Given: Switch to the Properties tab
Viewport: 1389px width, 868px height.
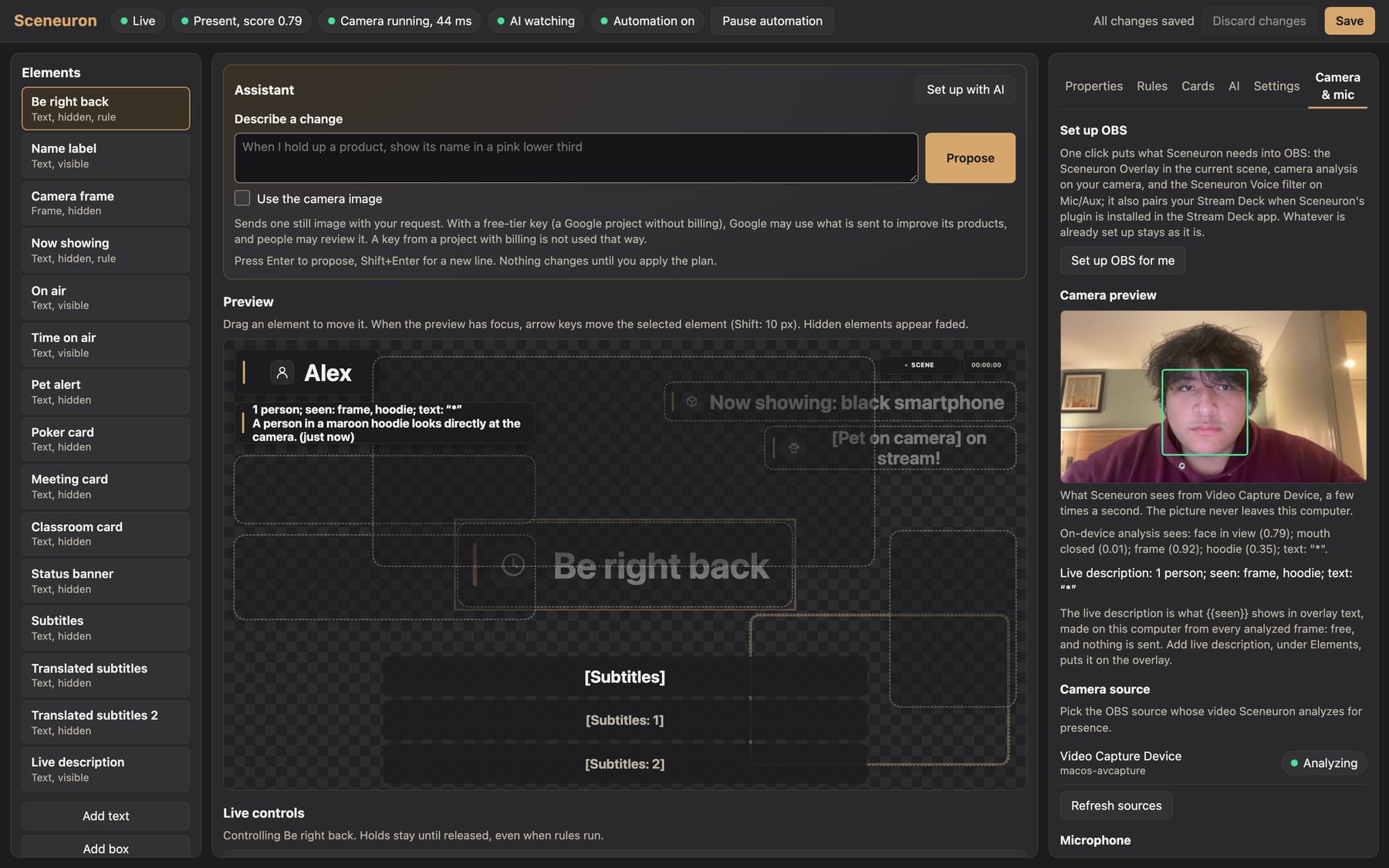Looking at the screenshot, I should click(x=1093, y=86).
